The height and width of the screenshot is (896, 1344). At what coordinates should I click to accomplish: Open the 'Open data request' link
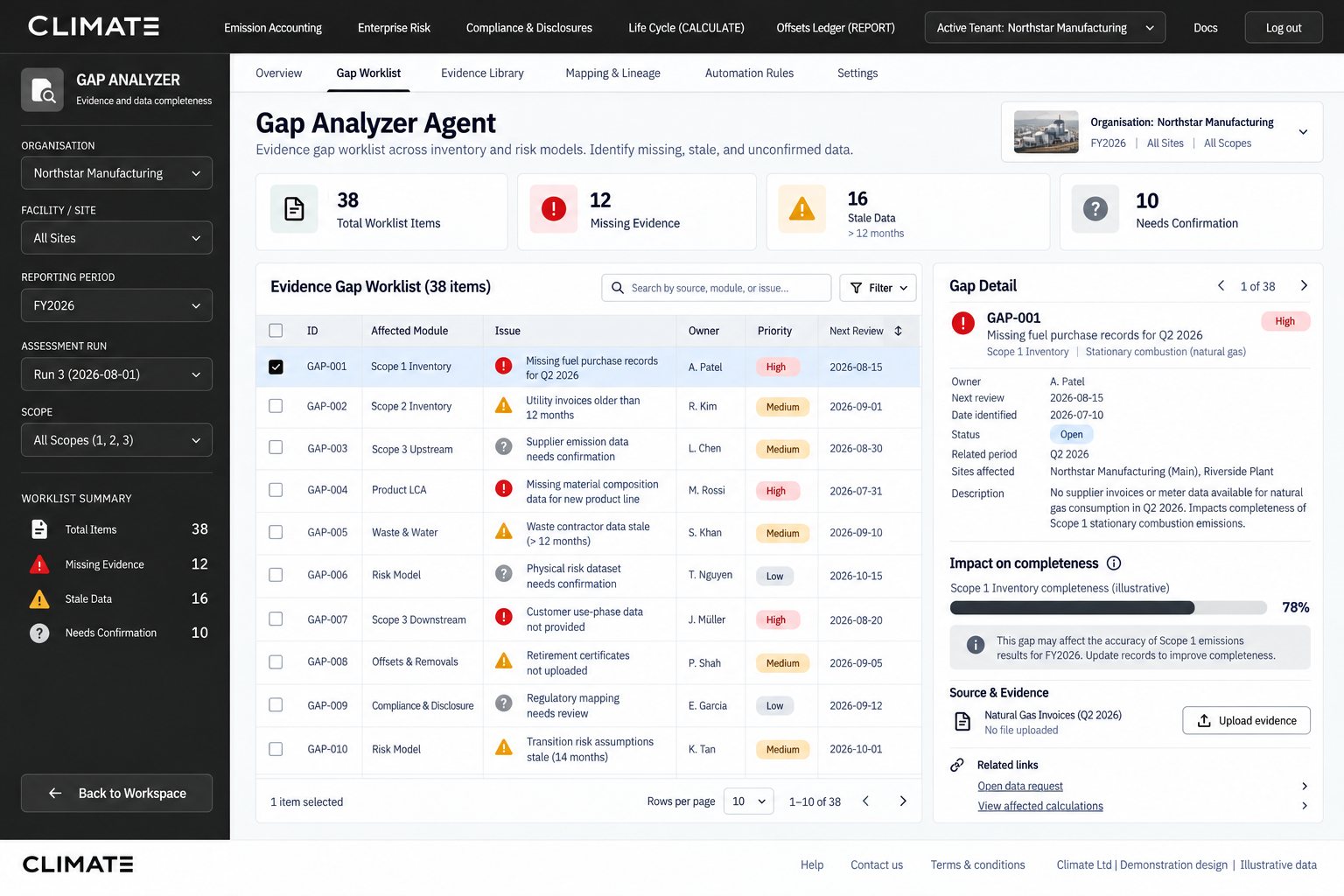(1020, 786)
